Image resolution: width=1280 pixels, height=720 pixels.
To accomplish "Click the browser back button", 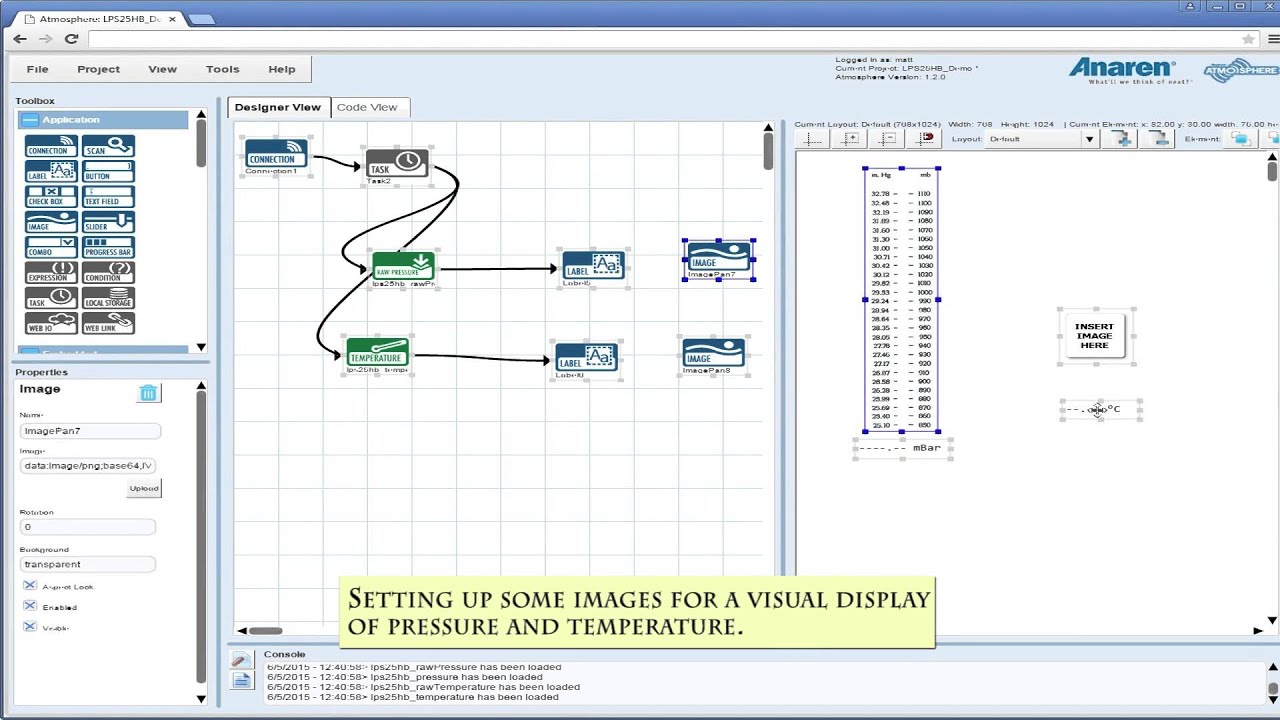I will point(20,39).
